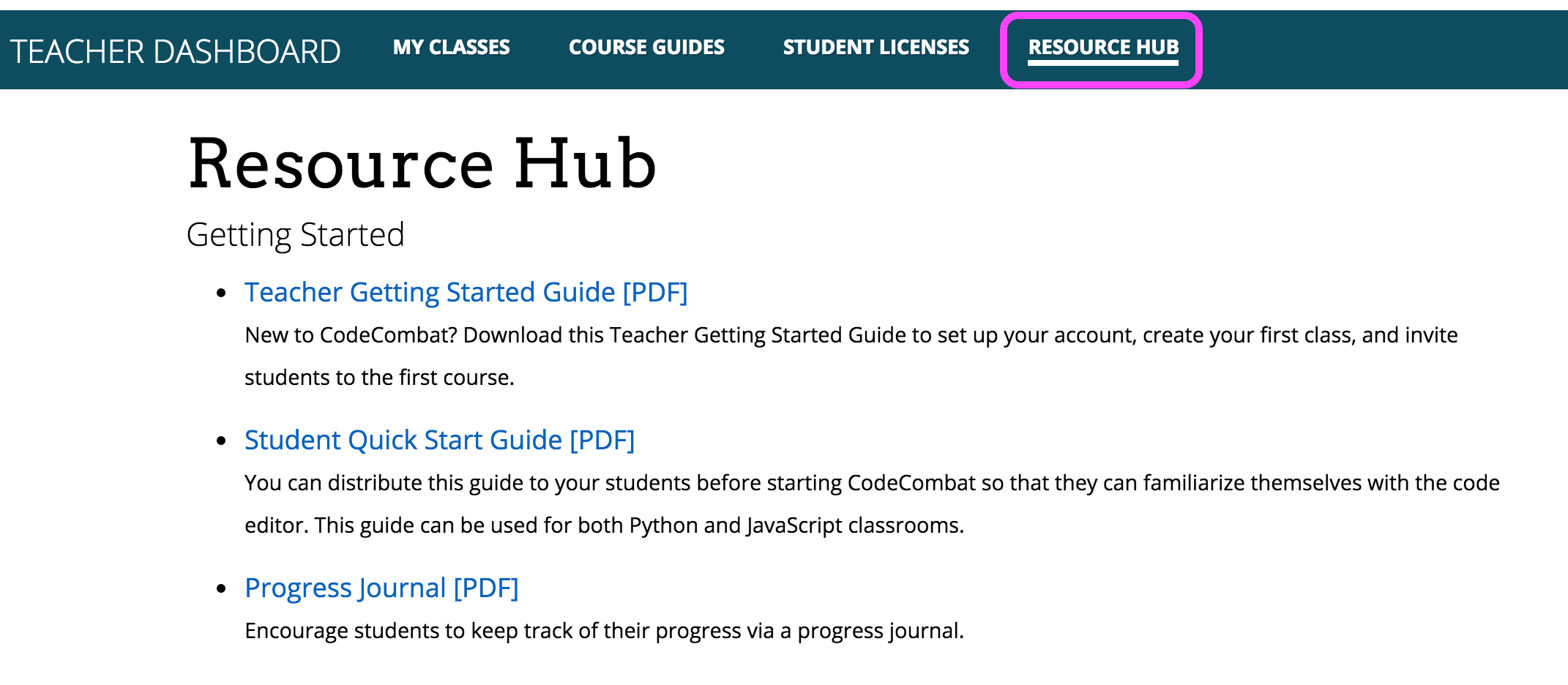This screenshot has width=1568, height=685.
Task: Download the Progress Journal PDF
Action: click(381, 588)
